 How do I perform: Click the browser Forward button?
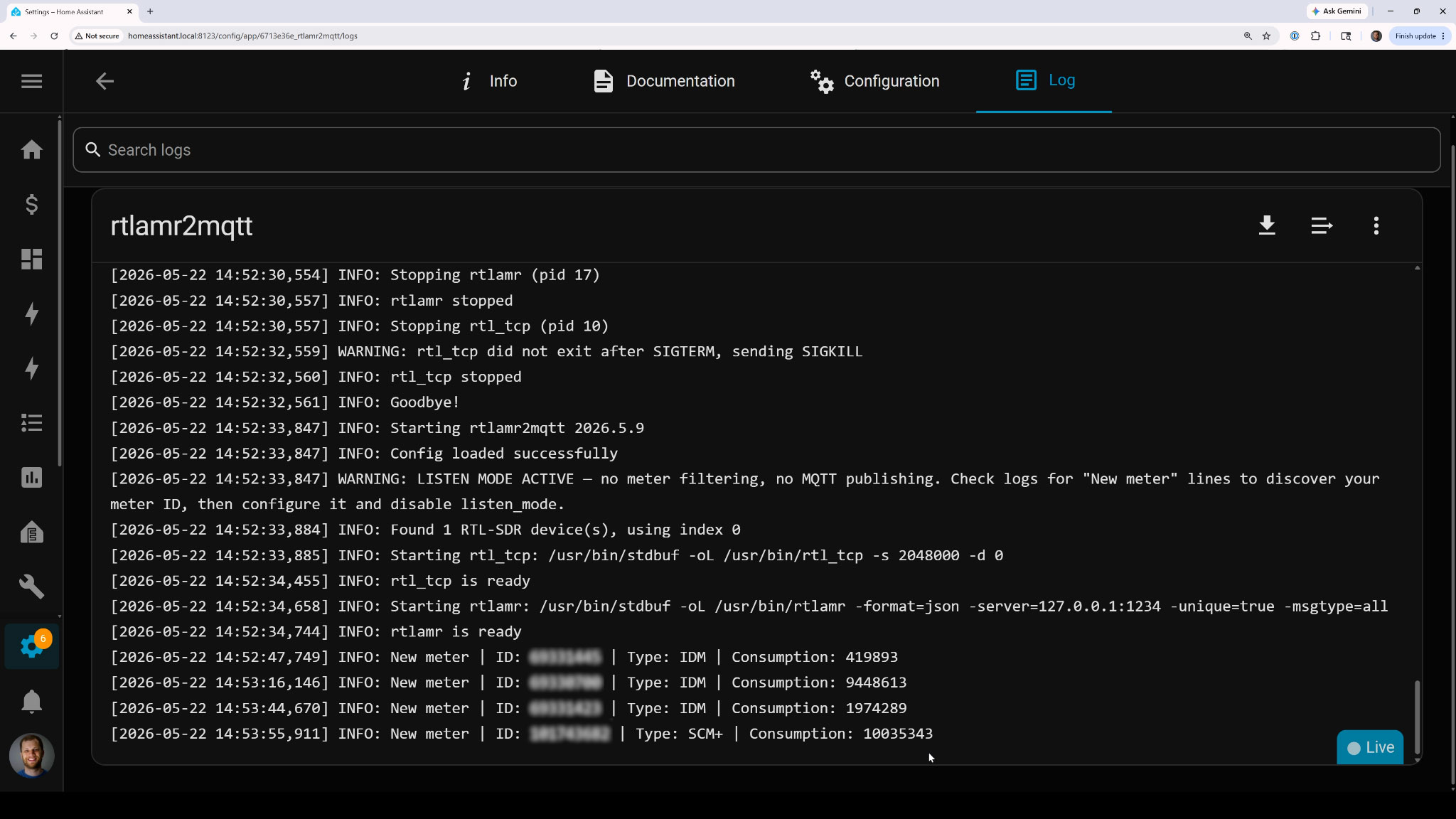33,36
